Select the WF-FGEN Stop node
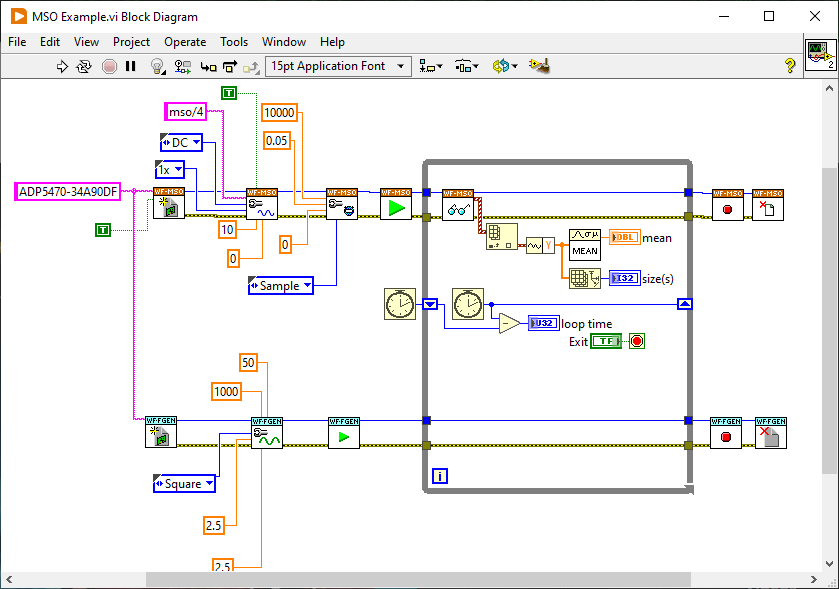Screen dimensions: 839x589 tap(726, 433)
